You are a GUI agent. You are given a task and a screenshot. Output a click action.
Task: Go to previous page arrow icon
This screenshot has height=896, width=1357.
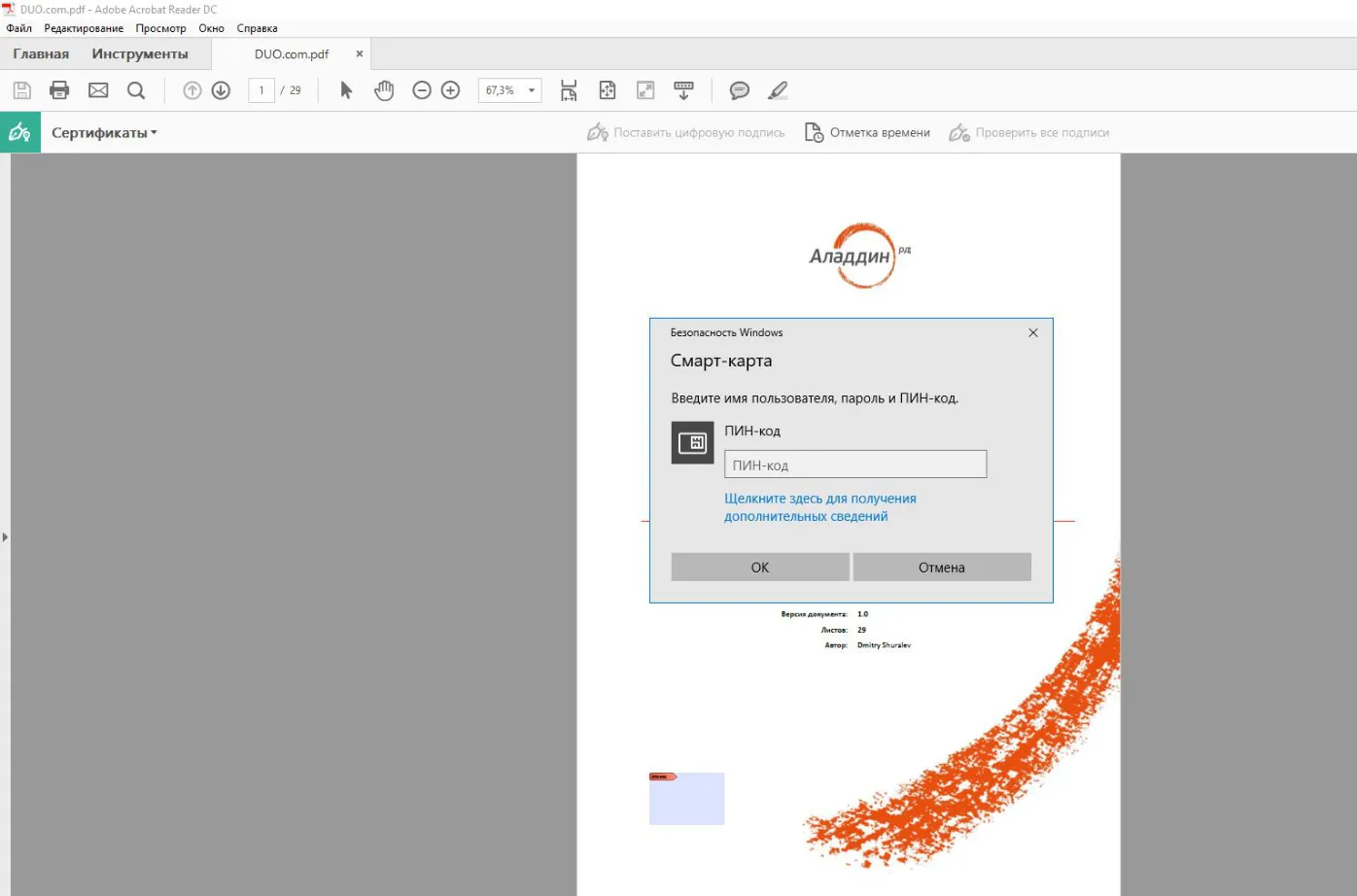[x=192, y=90]
